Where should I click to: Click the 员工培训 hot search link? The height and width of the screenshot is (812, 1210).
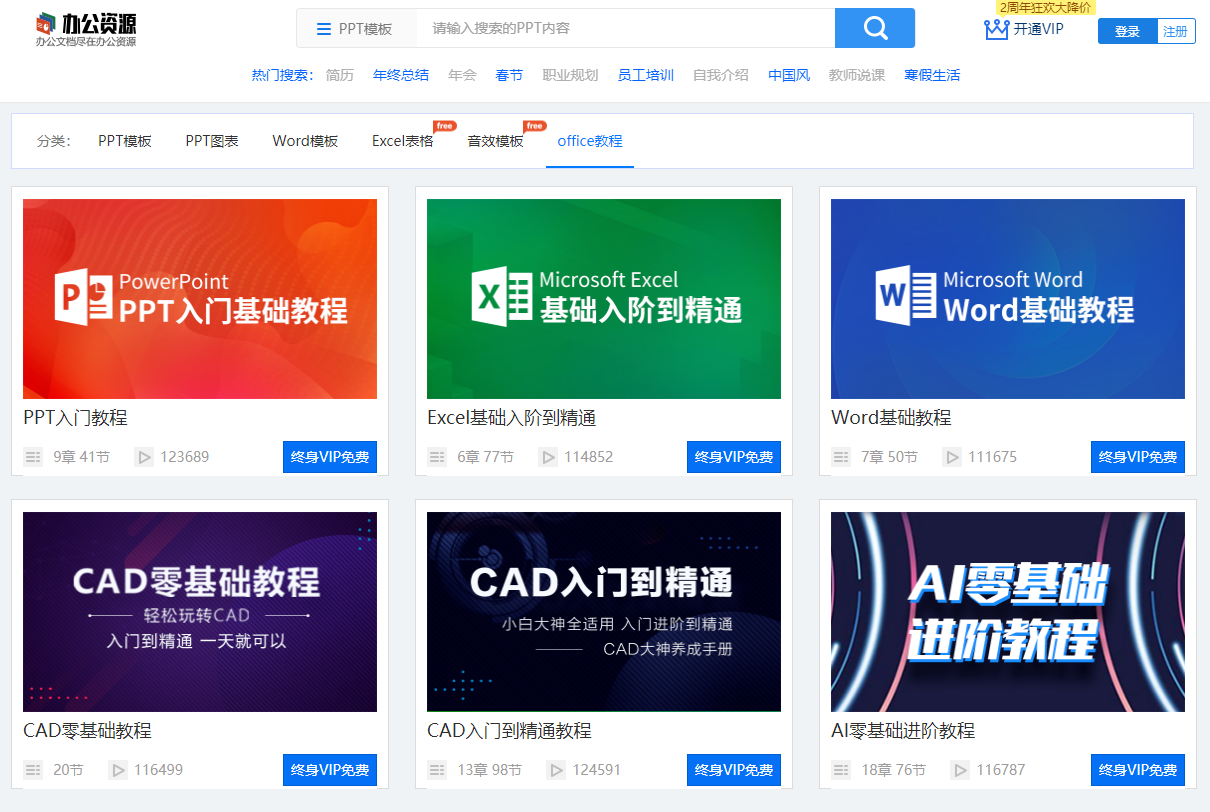coord(646,75)
